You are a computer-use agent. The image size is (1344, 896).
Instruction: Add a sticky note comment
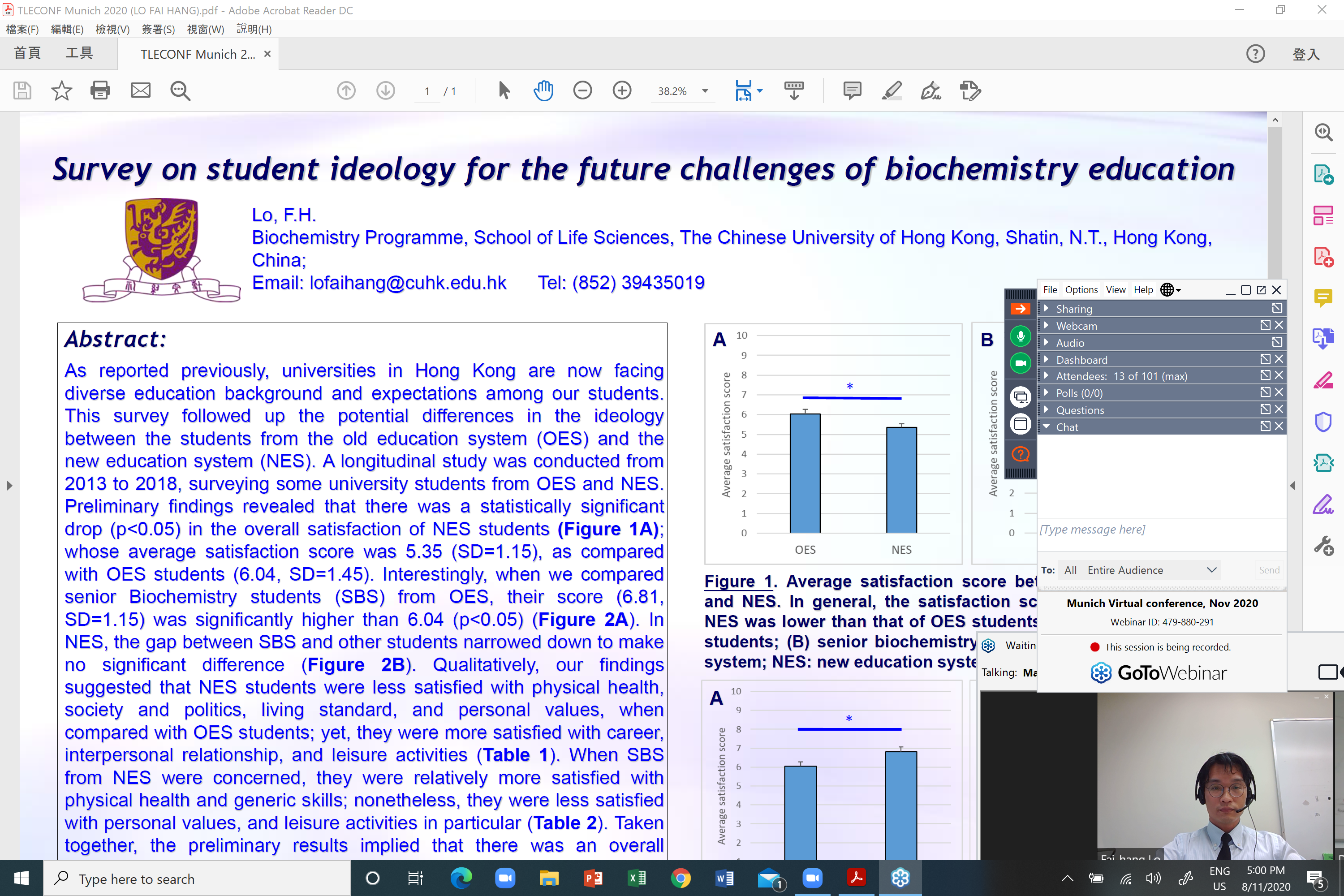tap(852, 90)
